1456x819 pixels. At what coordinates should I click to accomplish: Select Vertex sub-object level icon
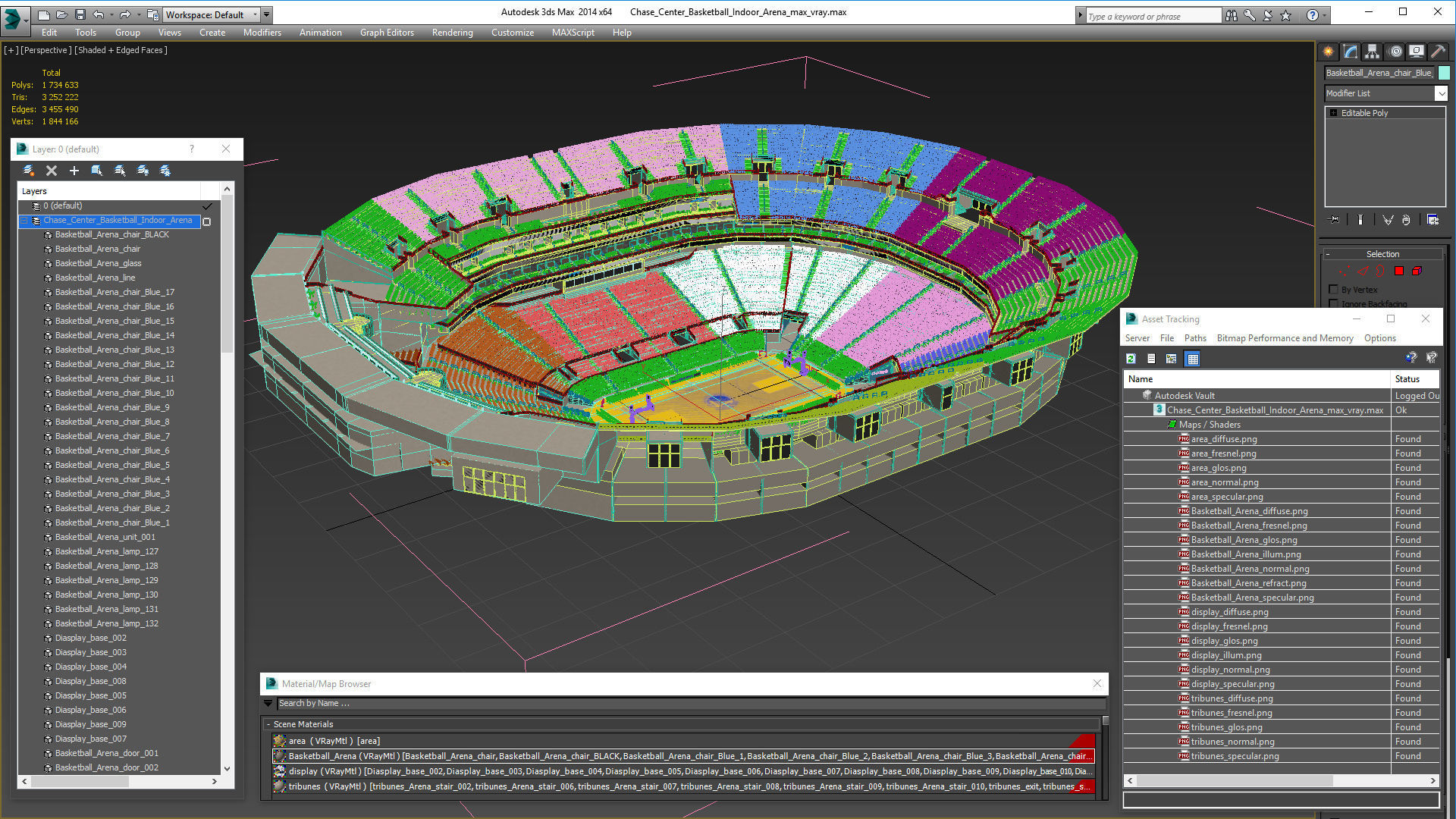pyautogui.click(x=1345, y=271)
